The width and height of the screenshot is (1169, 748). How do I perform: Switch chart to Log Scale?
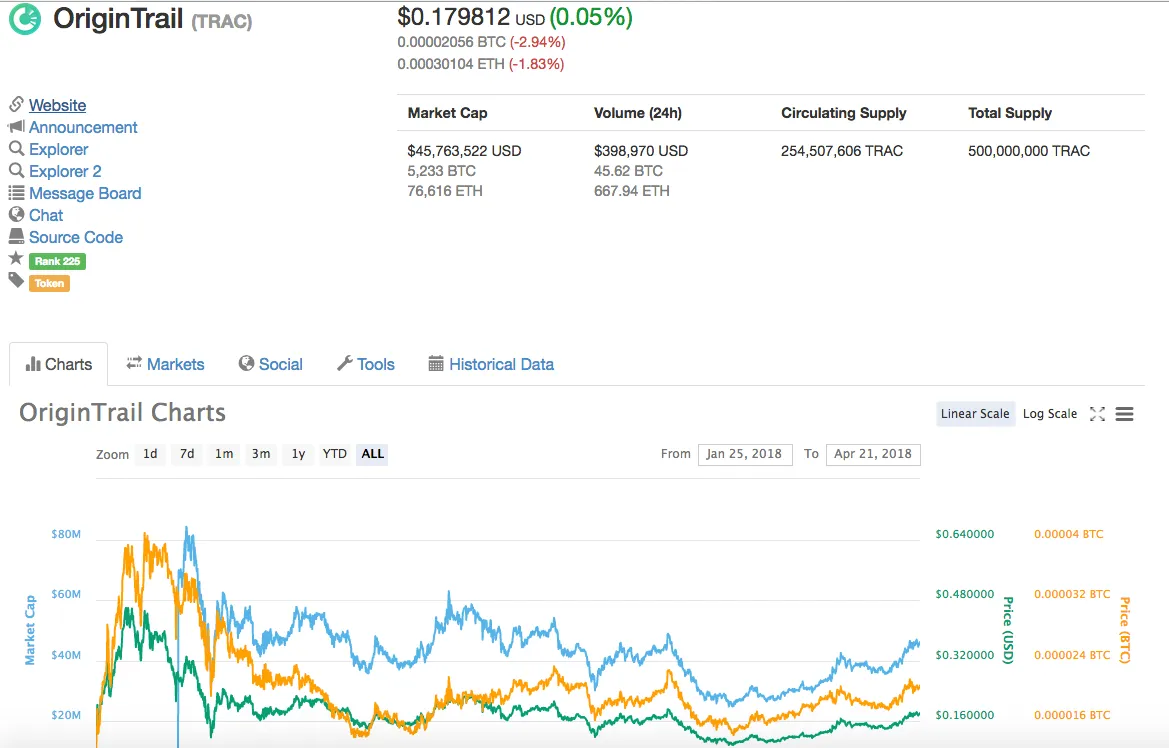pos(1050,414)
